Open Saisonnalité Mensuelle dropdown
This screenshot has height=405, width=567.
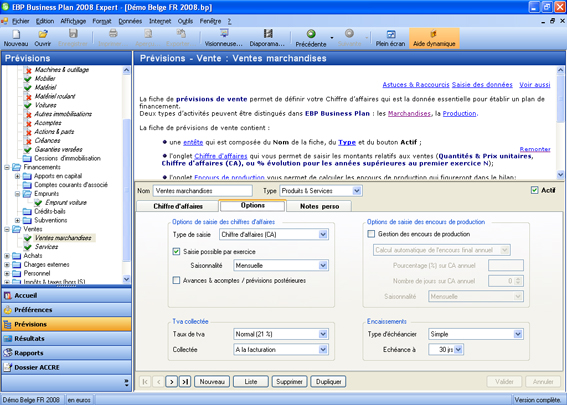(323, 265)
